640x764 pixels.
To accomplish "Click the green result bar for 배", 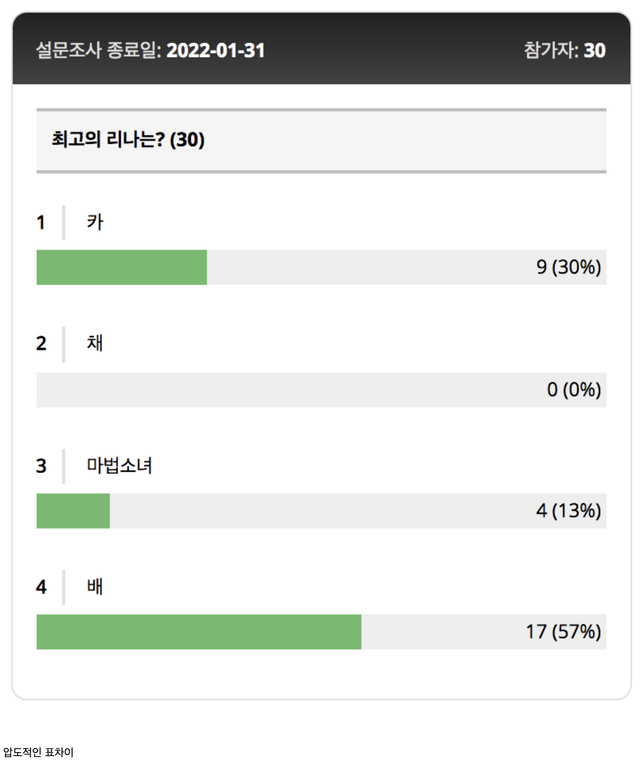I will (x=198, y=632).
